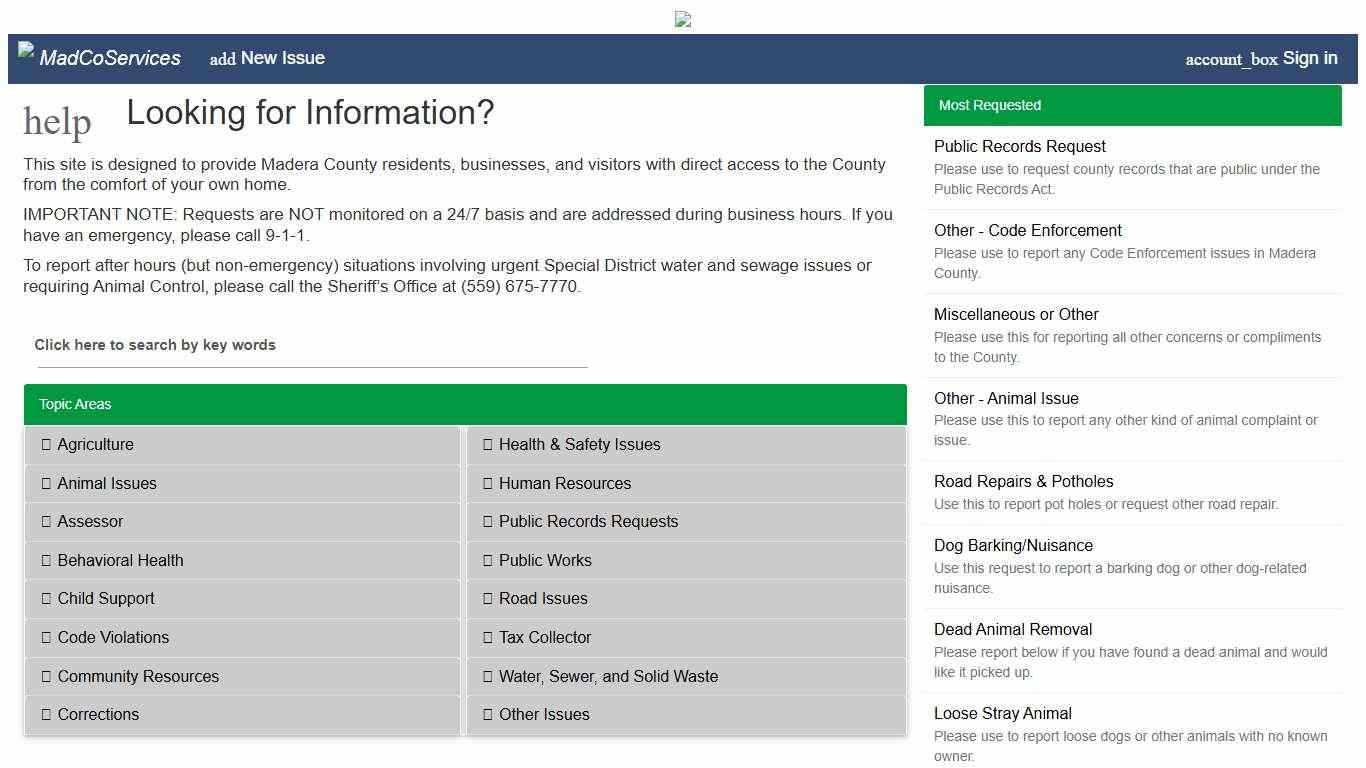Select Sign in from the top bar

click(x=1309, y=58)
